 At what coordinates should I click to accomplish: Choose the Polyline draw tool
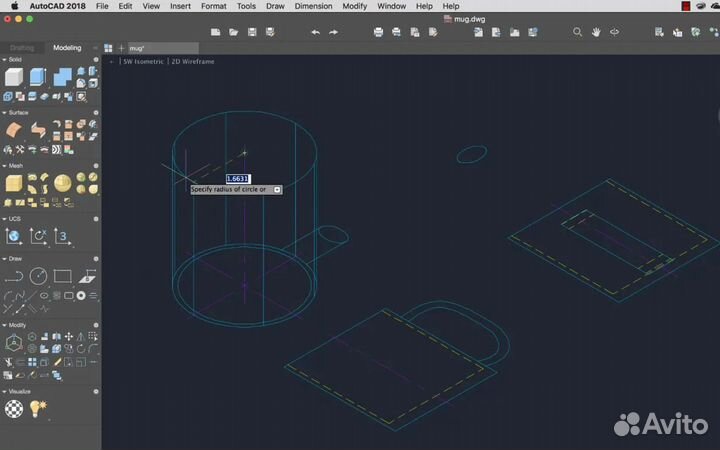[14, 276]
